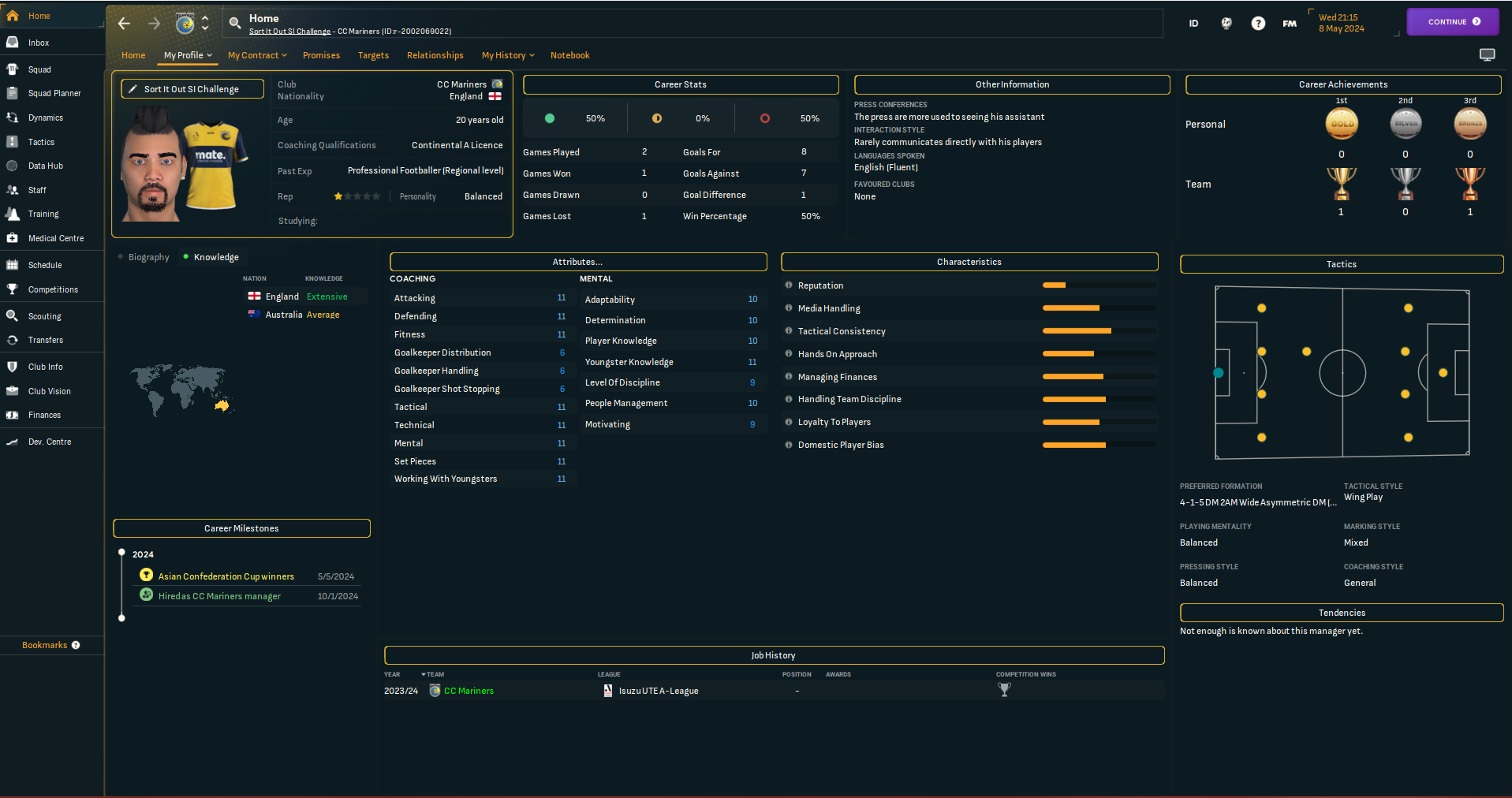
Task: Open the Medical Centre icon
Action: (13, 238)
